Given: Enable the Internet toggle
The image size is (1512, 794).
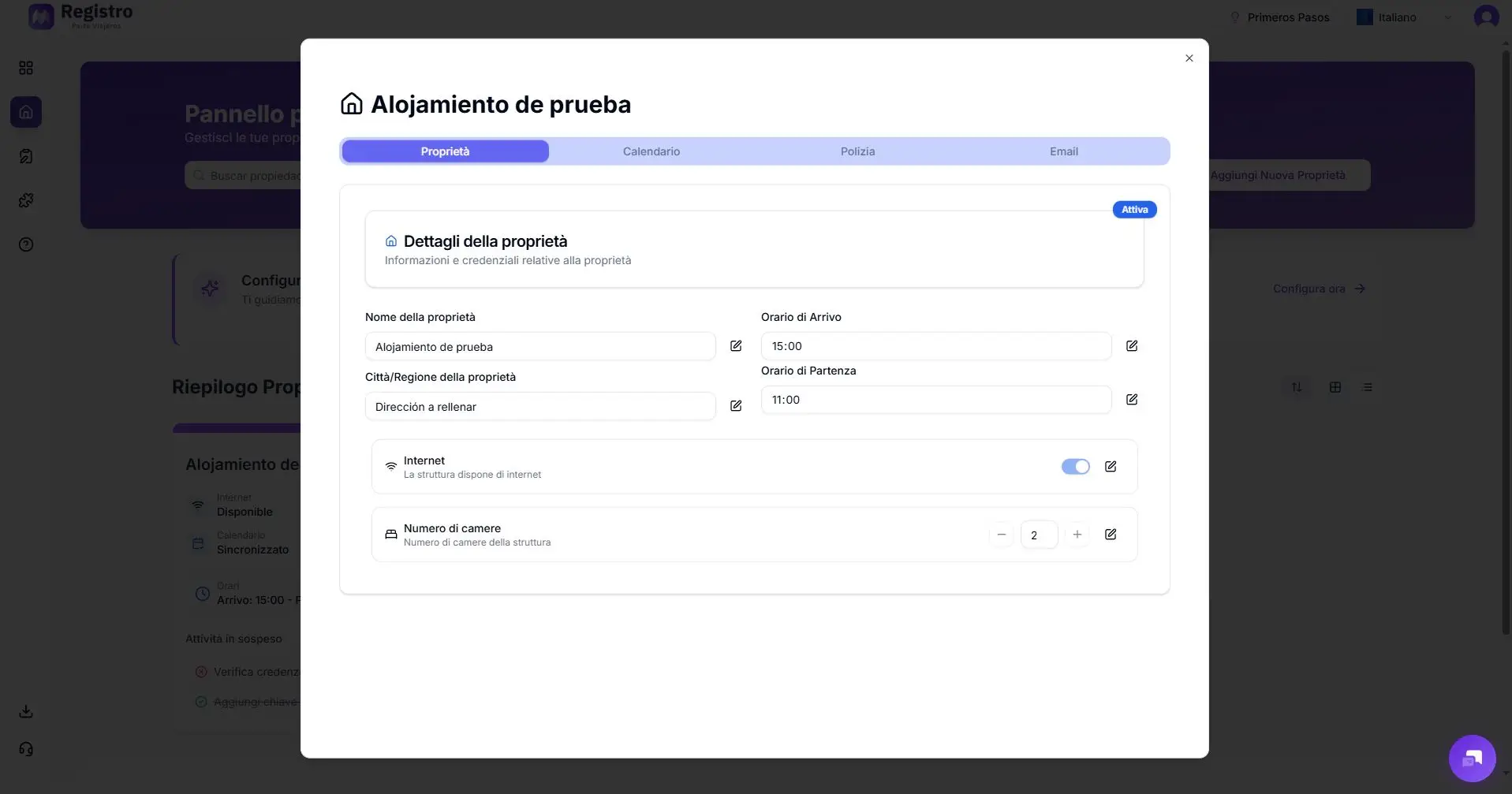Looking at the screenshot, I should [x=1075, y=466].
